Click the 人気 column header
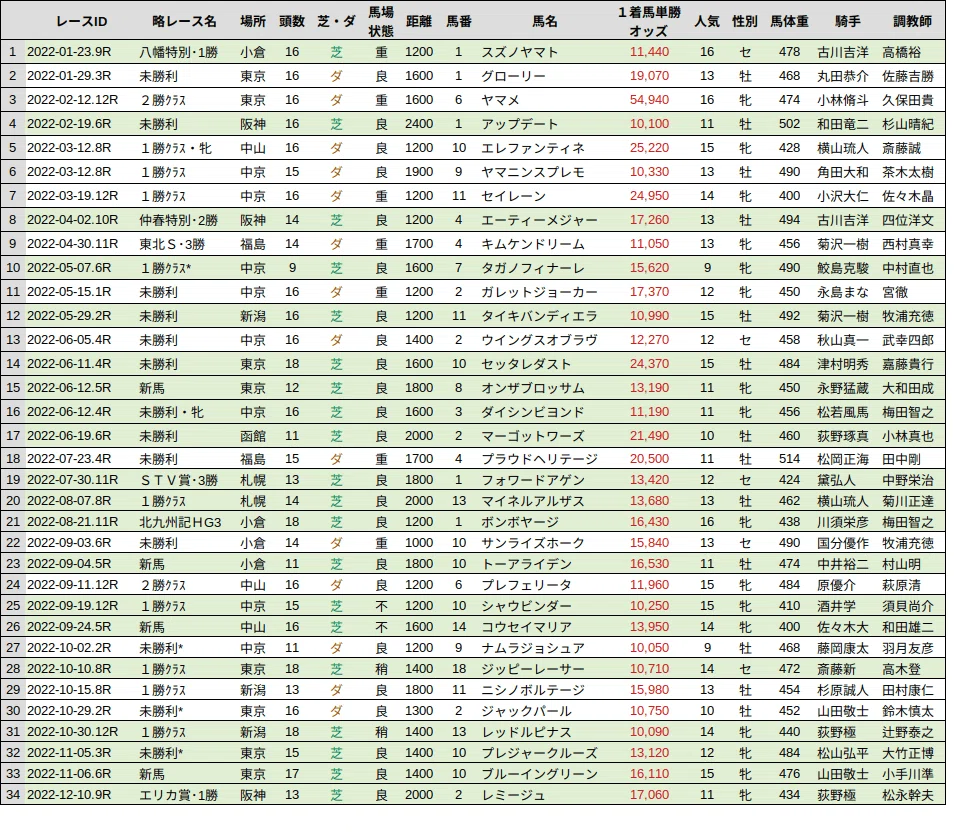This screenshot has height=839, width=954. 707,21
